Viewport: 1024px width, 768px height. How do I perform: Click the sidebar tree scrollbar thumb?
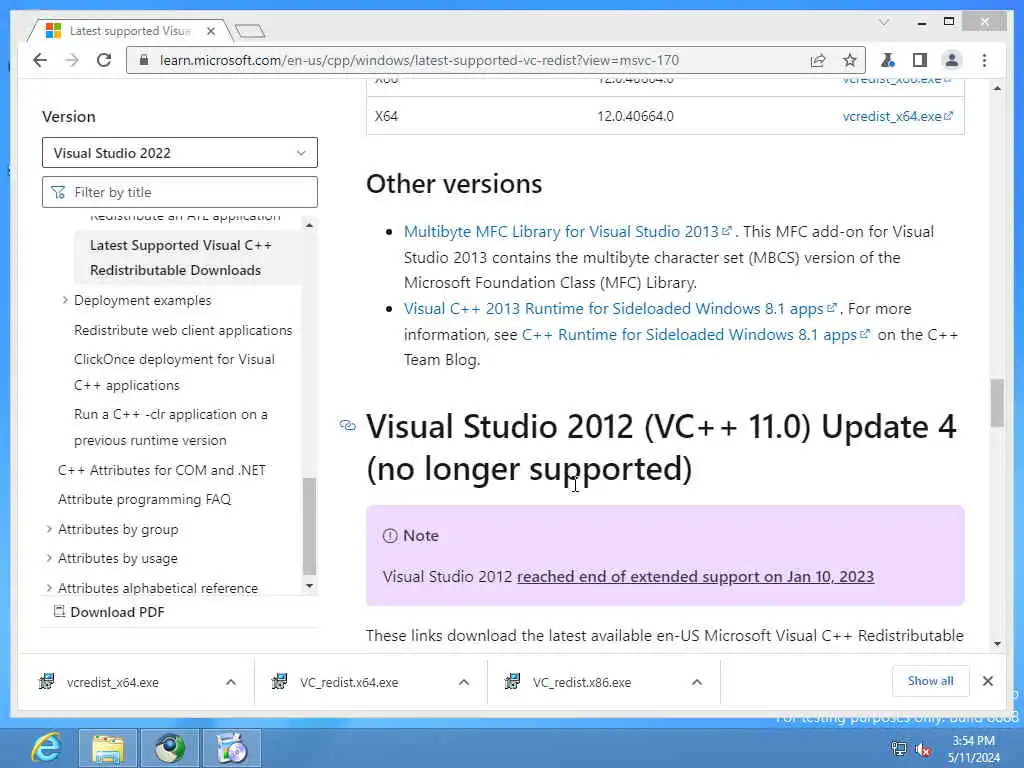click(310, 526)
